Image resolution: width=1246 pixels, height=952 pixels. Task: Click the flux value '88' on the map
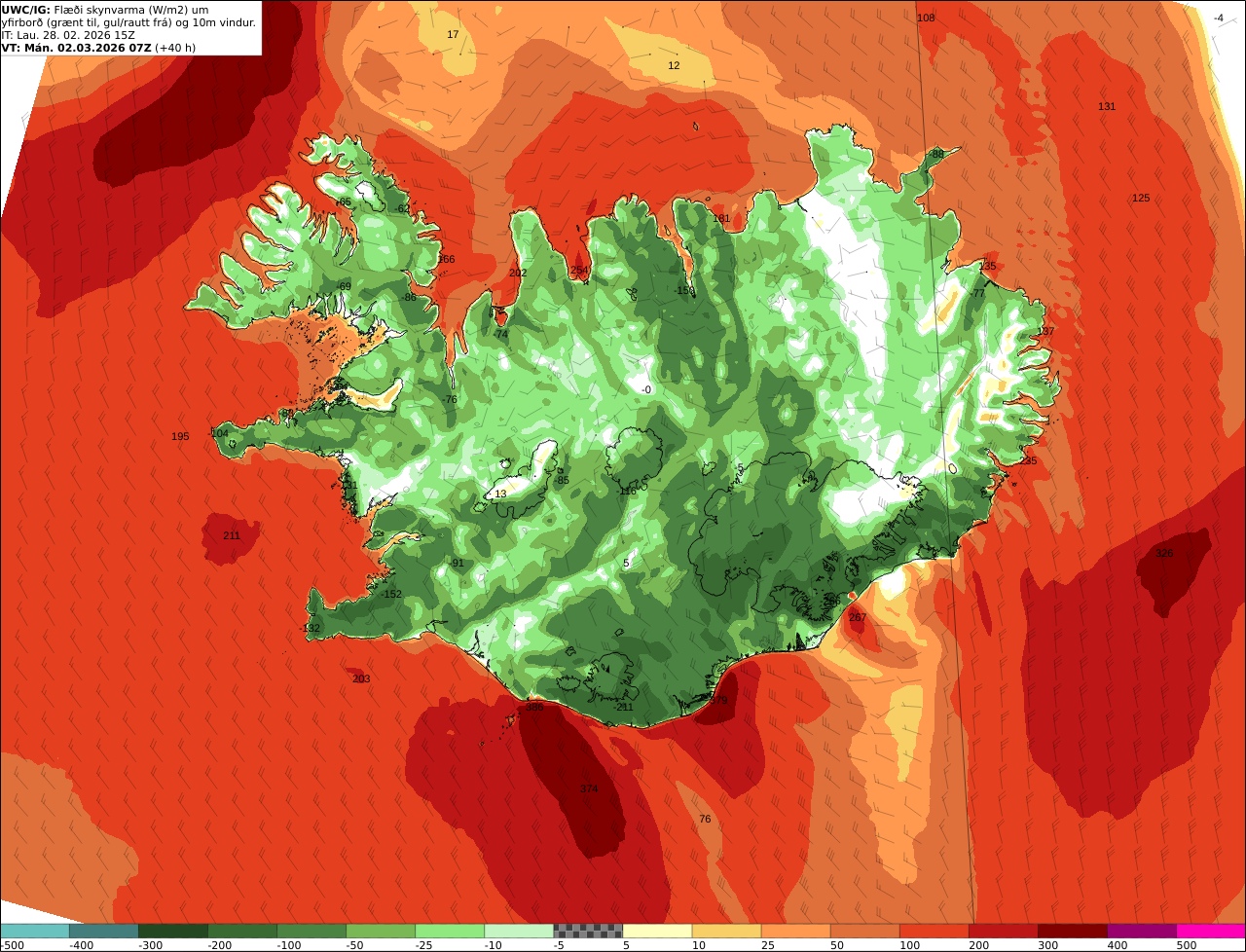[x=937, y=154]
